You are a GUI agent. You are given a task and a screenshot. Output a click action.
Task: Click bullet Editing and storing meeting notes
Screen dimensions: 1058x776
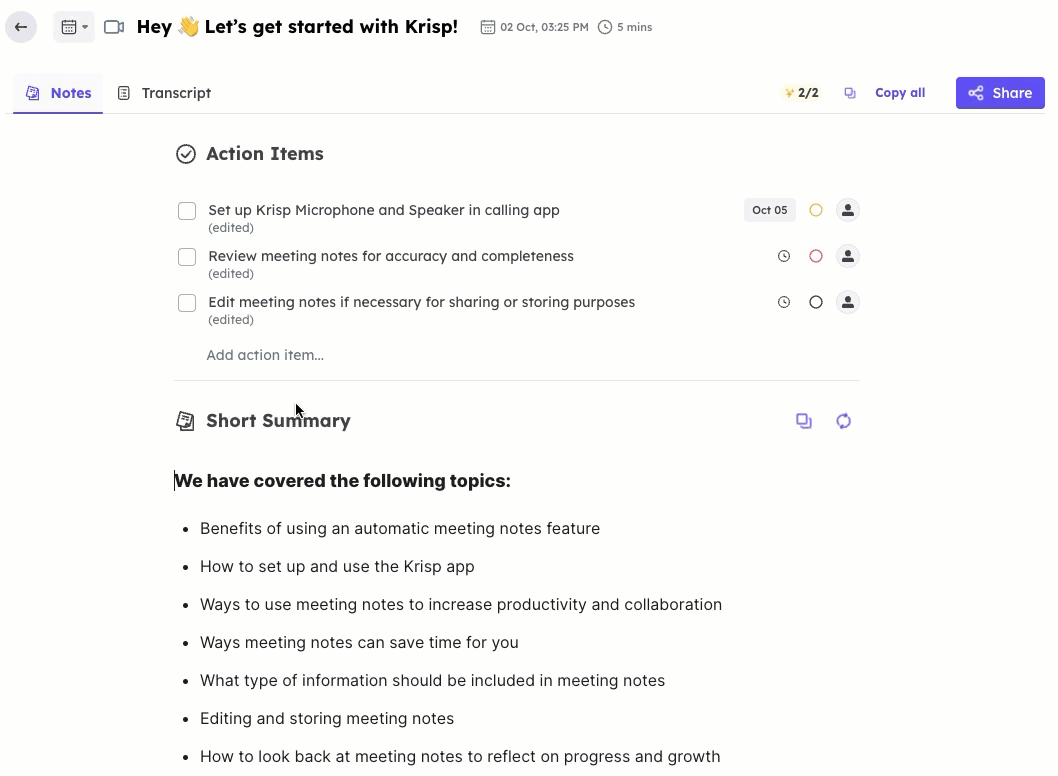pyautogui.click(x=327, y=718)
